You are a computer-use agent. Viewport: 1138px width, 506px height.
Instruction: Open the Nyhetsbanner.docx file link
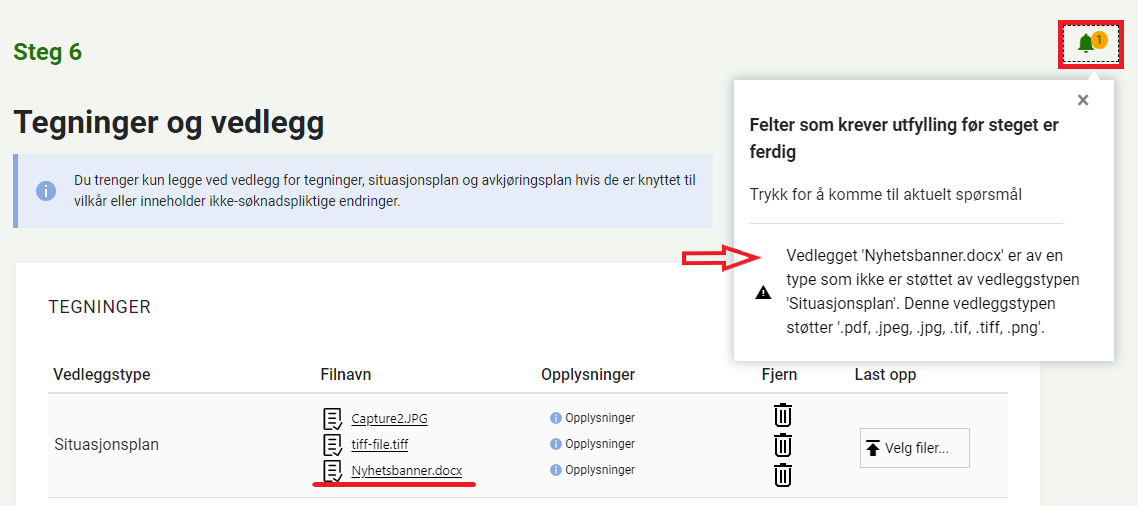tap(406, 471)
